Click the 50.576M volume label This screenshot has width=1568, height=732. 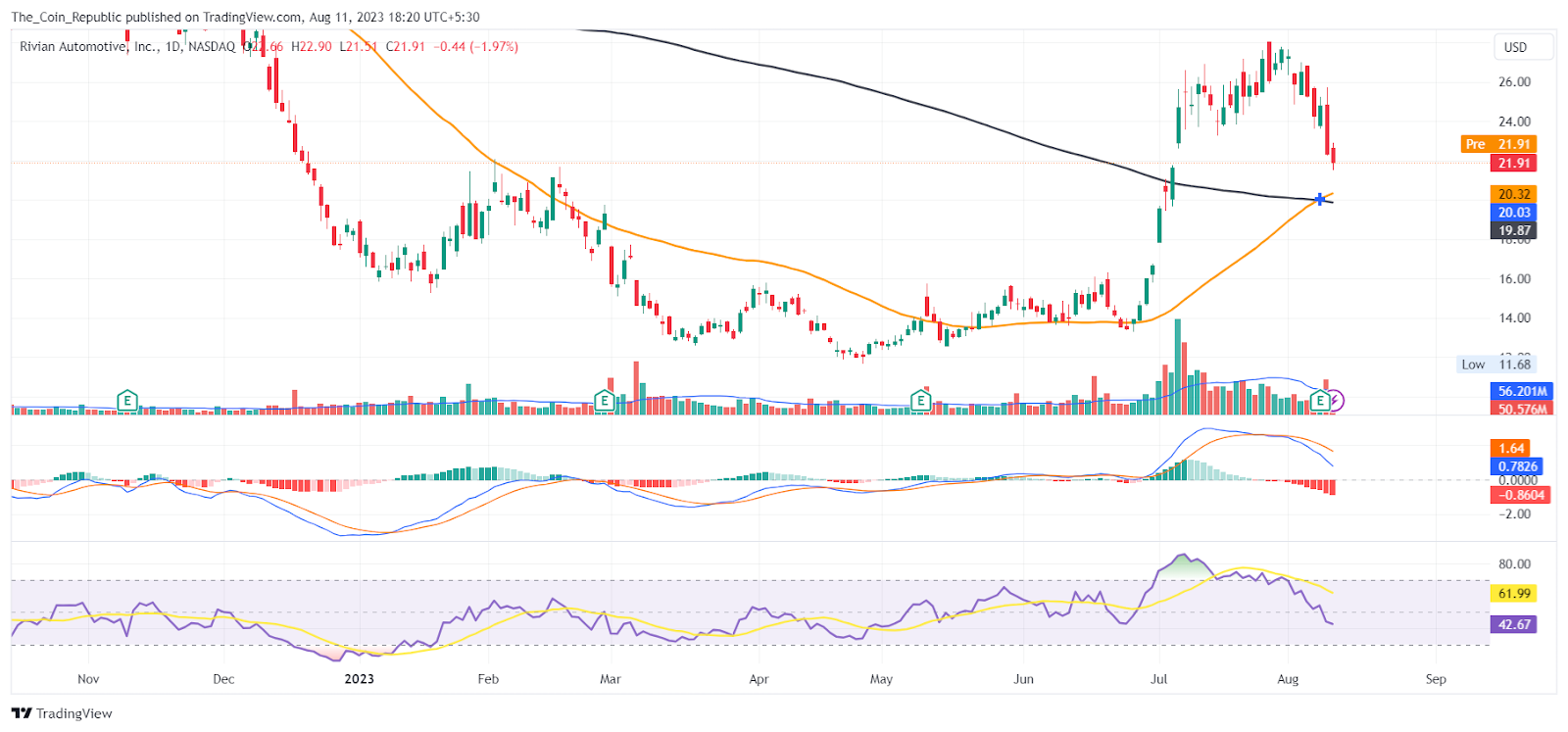pos(1522,408)
